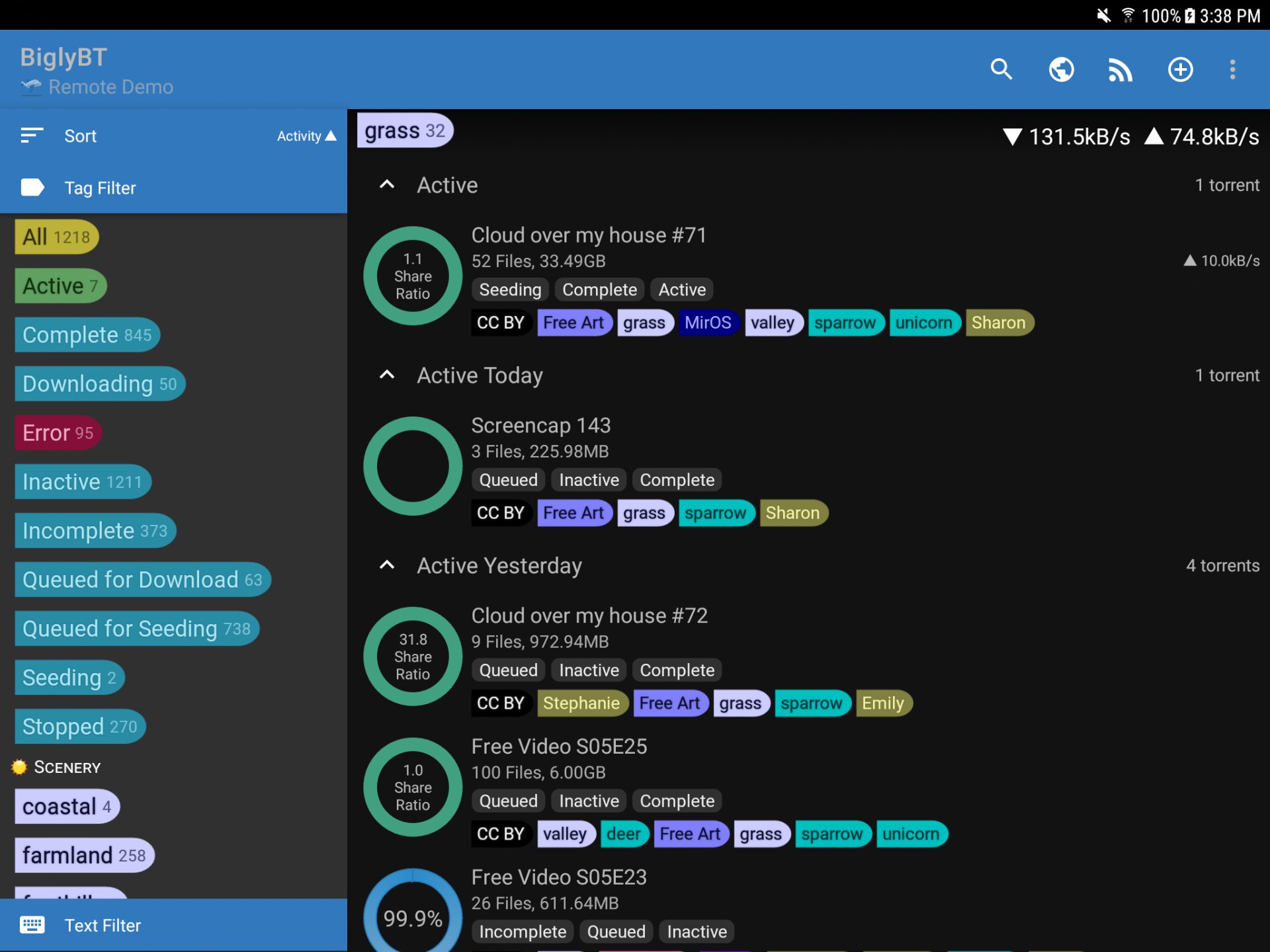This screenshot has height=952, width=1270.
Task: Collapse the Active Yesterday section
Action: (x=387, y=566)
